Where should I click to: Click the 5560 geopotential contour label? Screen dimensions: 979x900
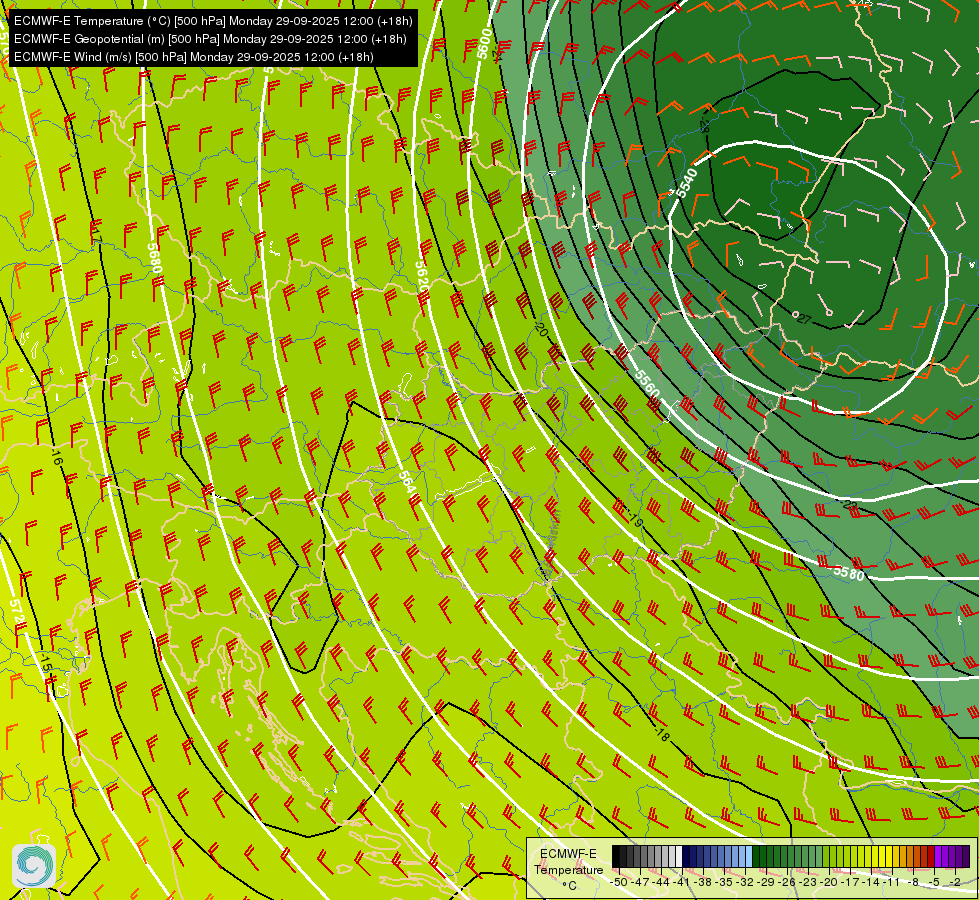tap(647, 384)
